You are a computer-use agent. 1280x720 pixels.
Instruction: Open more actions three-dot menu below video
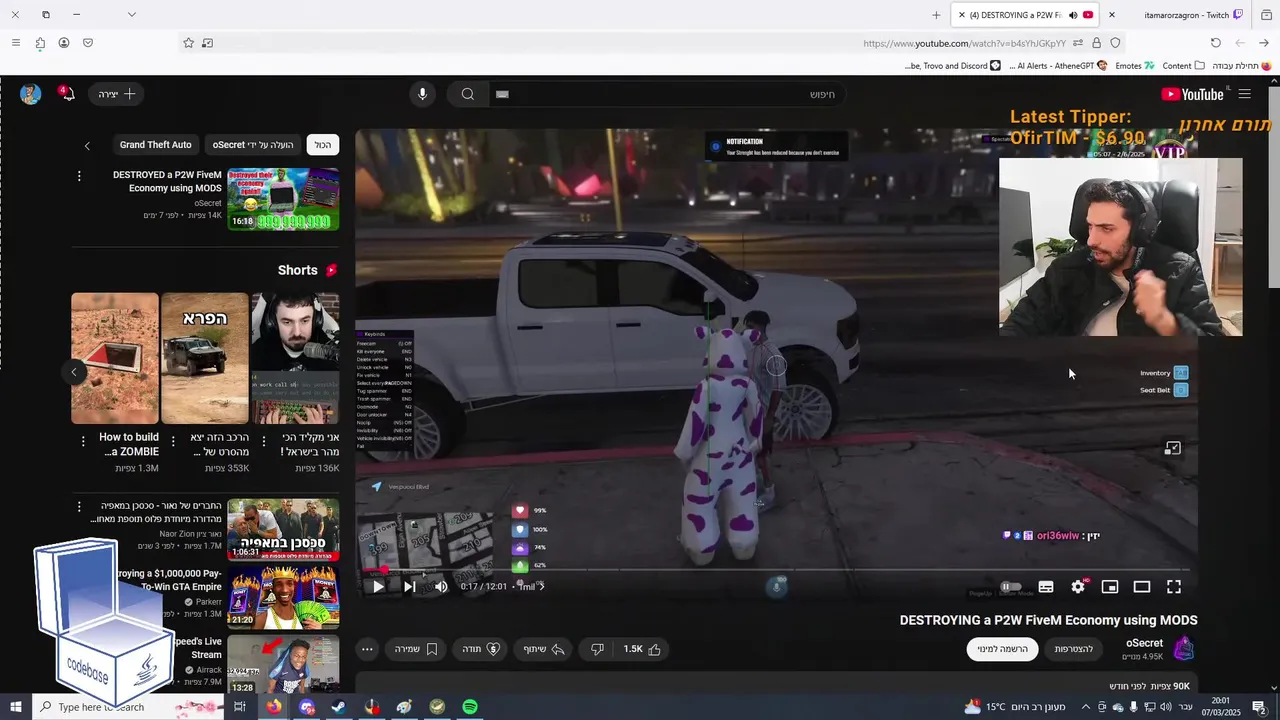367,649
